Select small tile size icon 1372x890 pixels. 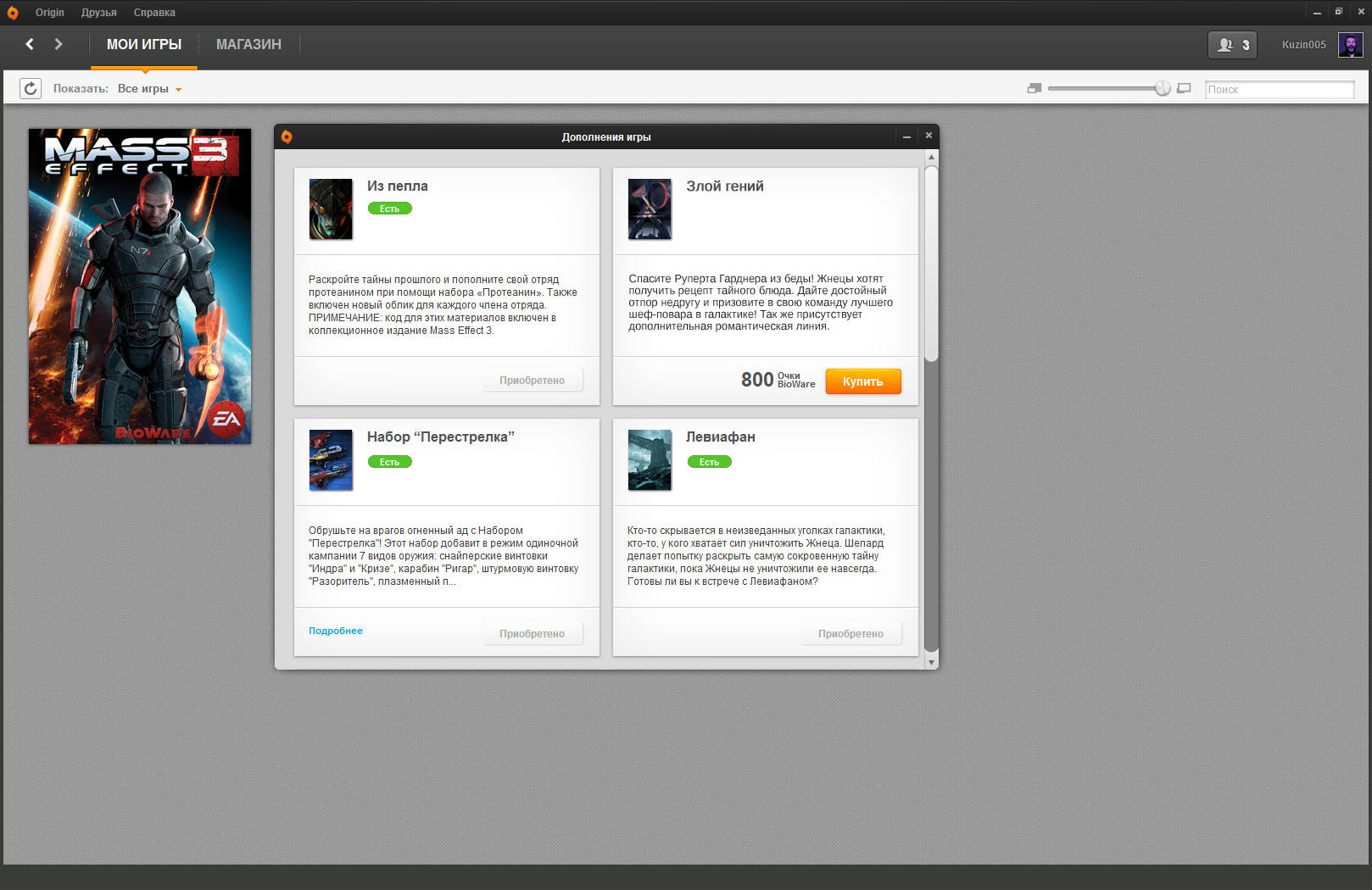(1034, 88)
